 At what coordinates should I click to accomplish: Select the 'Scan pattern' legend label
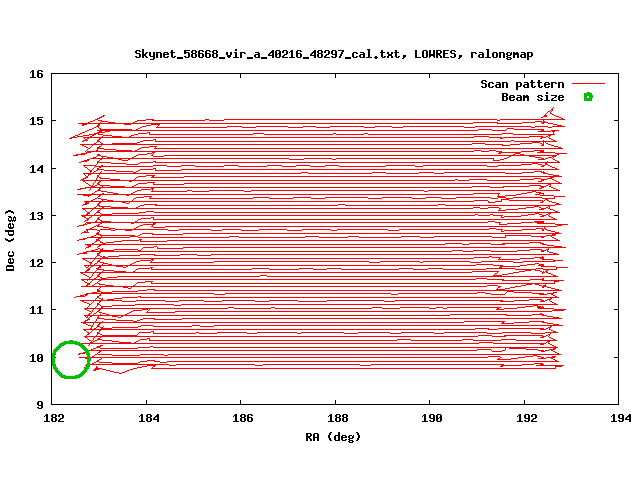(522, 84)
